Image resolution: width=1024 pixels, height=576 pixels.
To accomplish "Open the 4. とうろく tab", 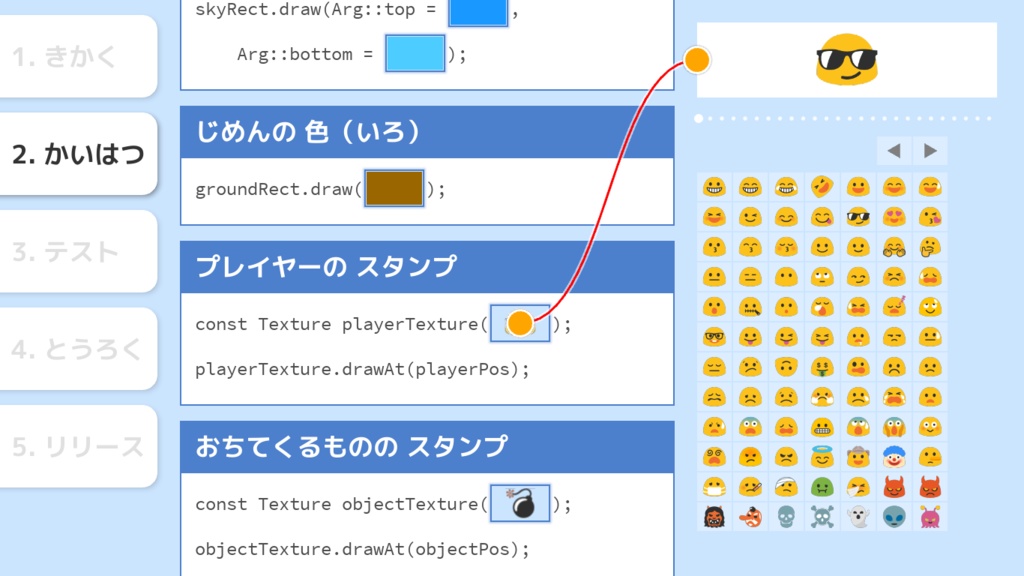I will coord(78,349).
